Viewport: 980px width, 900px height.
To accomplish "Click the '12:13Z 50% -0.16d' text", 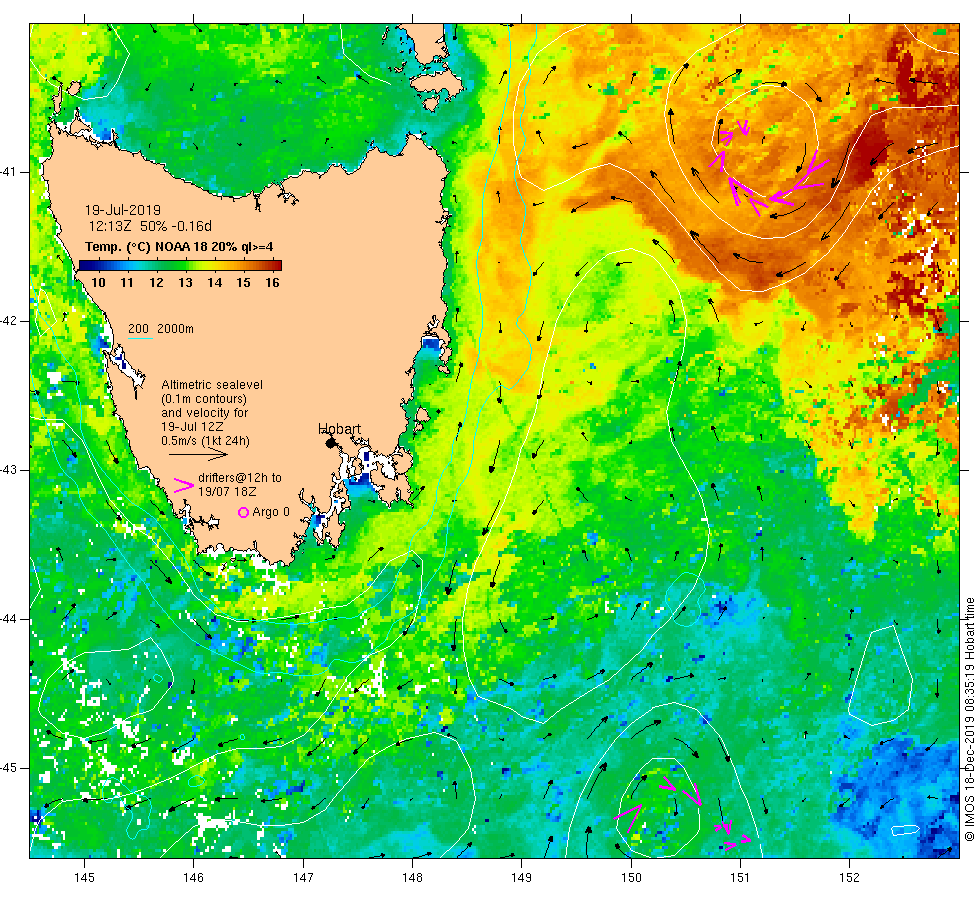I will coord(150,226).
